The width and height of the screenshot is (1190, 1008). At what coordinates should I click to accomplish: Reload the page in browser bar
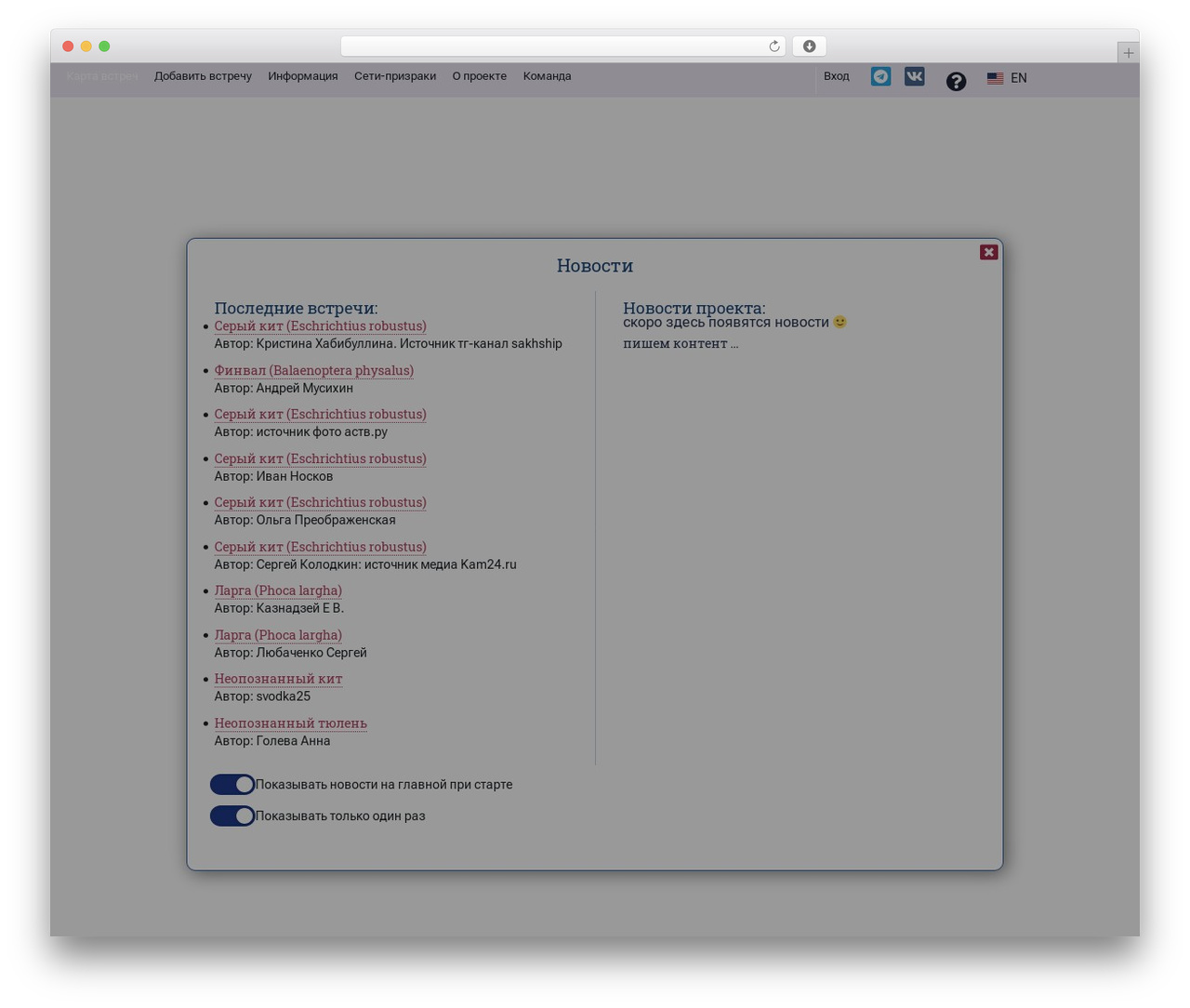pyautogui.click(x=773, y=46)
